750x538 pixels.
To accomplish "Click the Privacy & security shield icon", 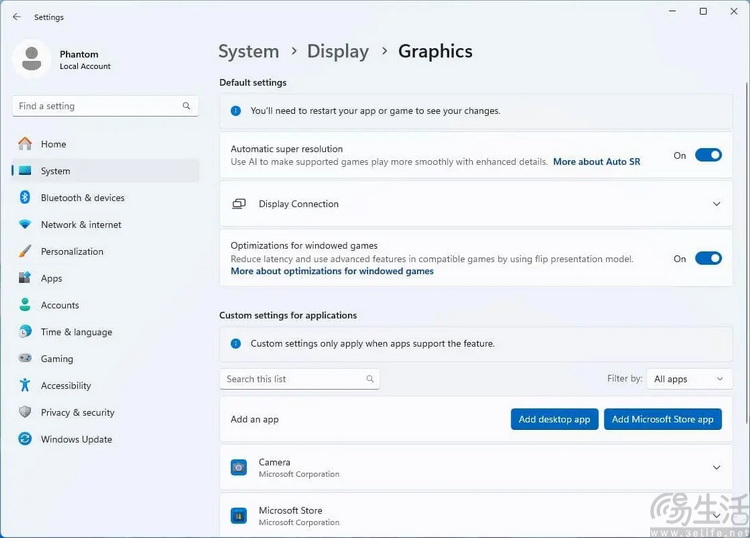I will [25, 412].
